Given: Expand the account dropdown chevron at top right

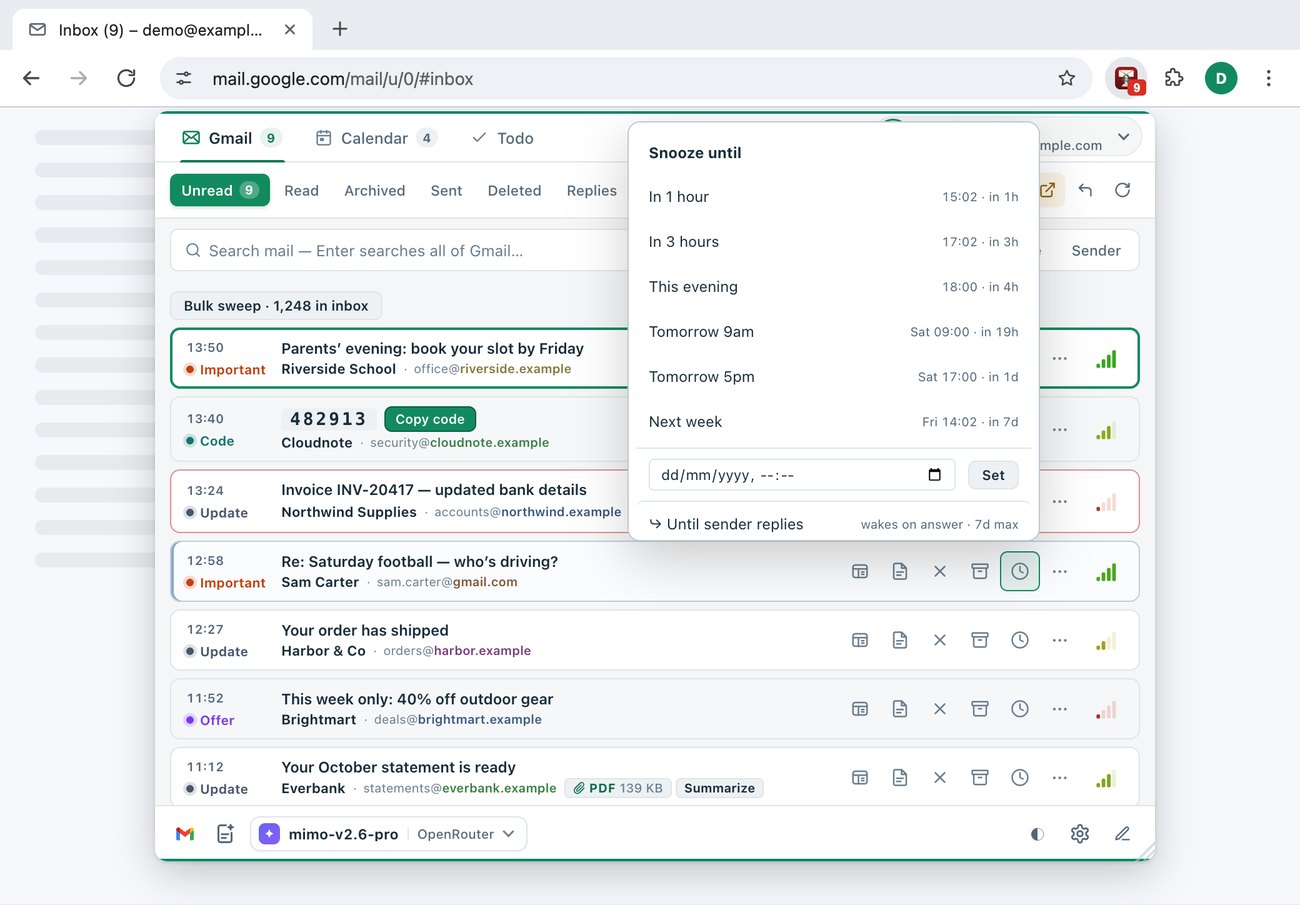Looking at the screenshot, I should pos(1123,137).
